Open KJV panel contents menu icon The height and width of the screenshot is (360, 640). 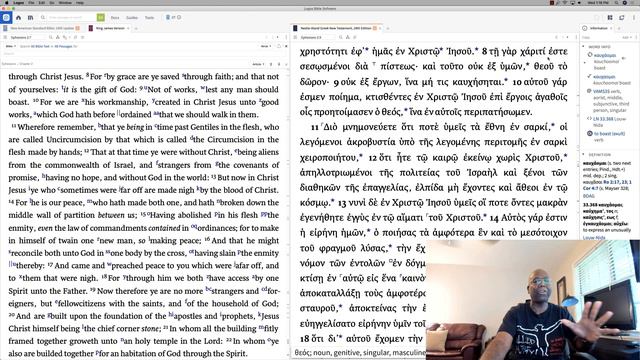(5, 37)
